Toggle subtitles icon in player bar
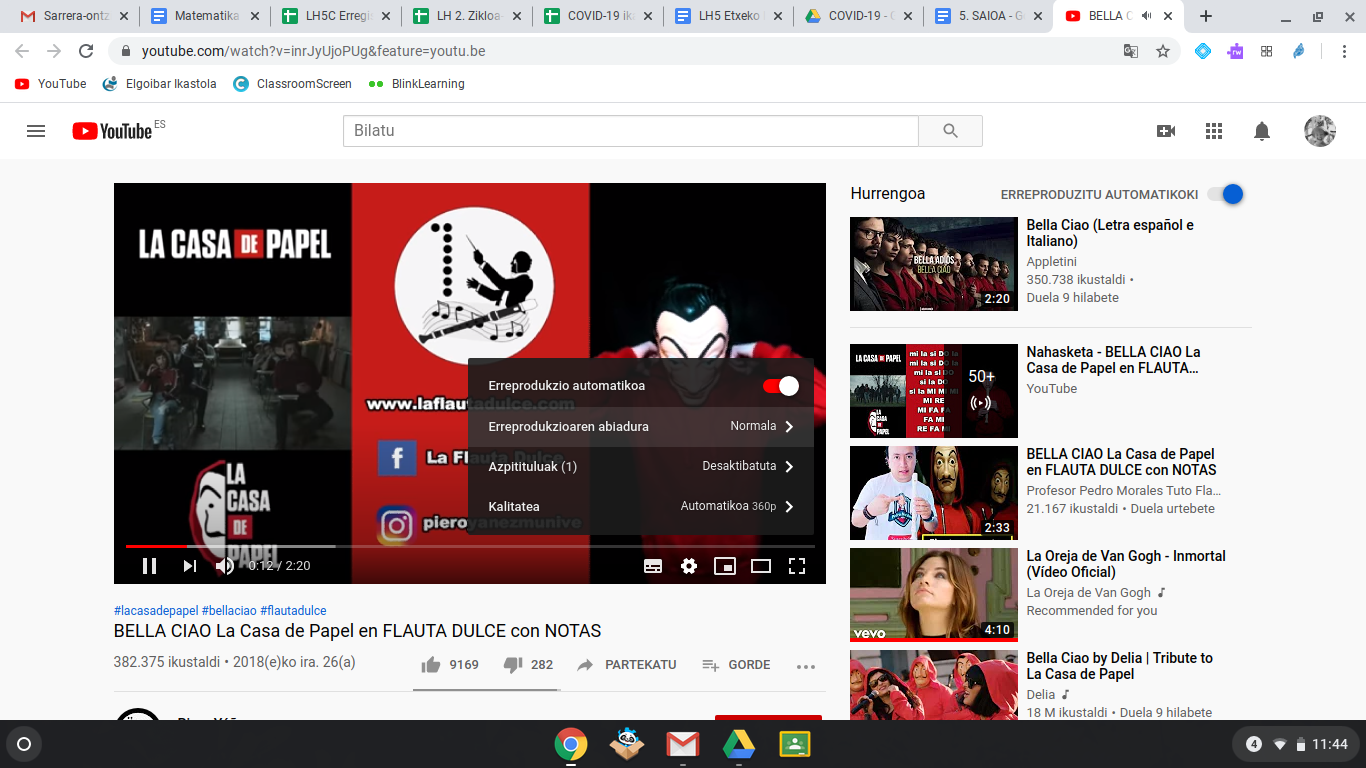 click(x=653, y=566)
